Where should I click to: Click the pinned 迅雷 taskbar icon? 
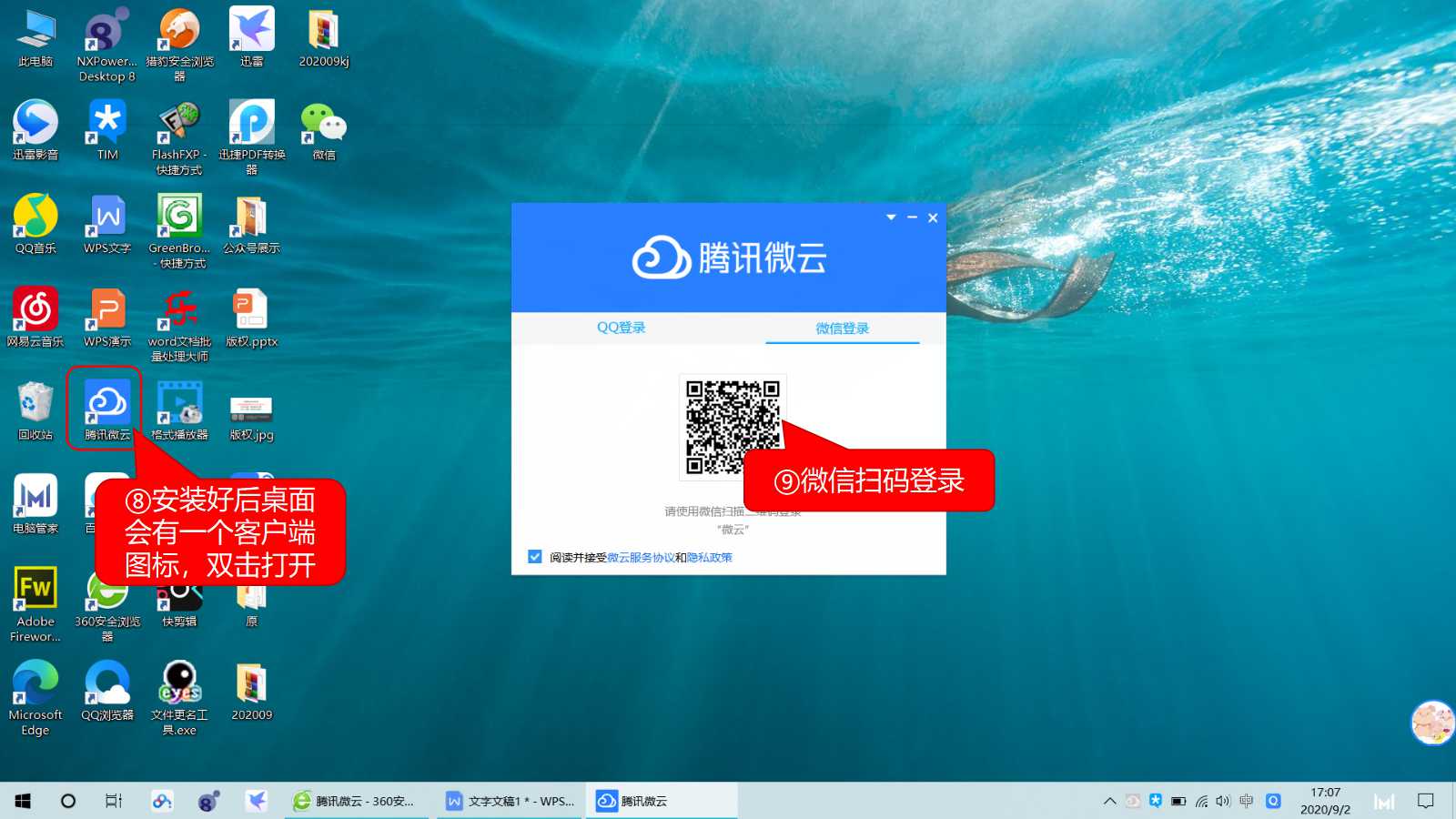tap(257, 801)
